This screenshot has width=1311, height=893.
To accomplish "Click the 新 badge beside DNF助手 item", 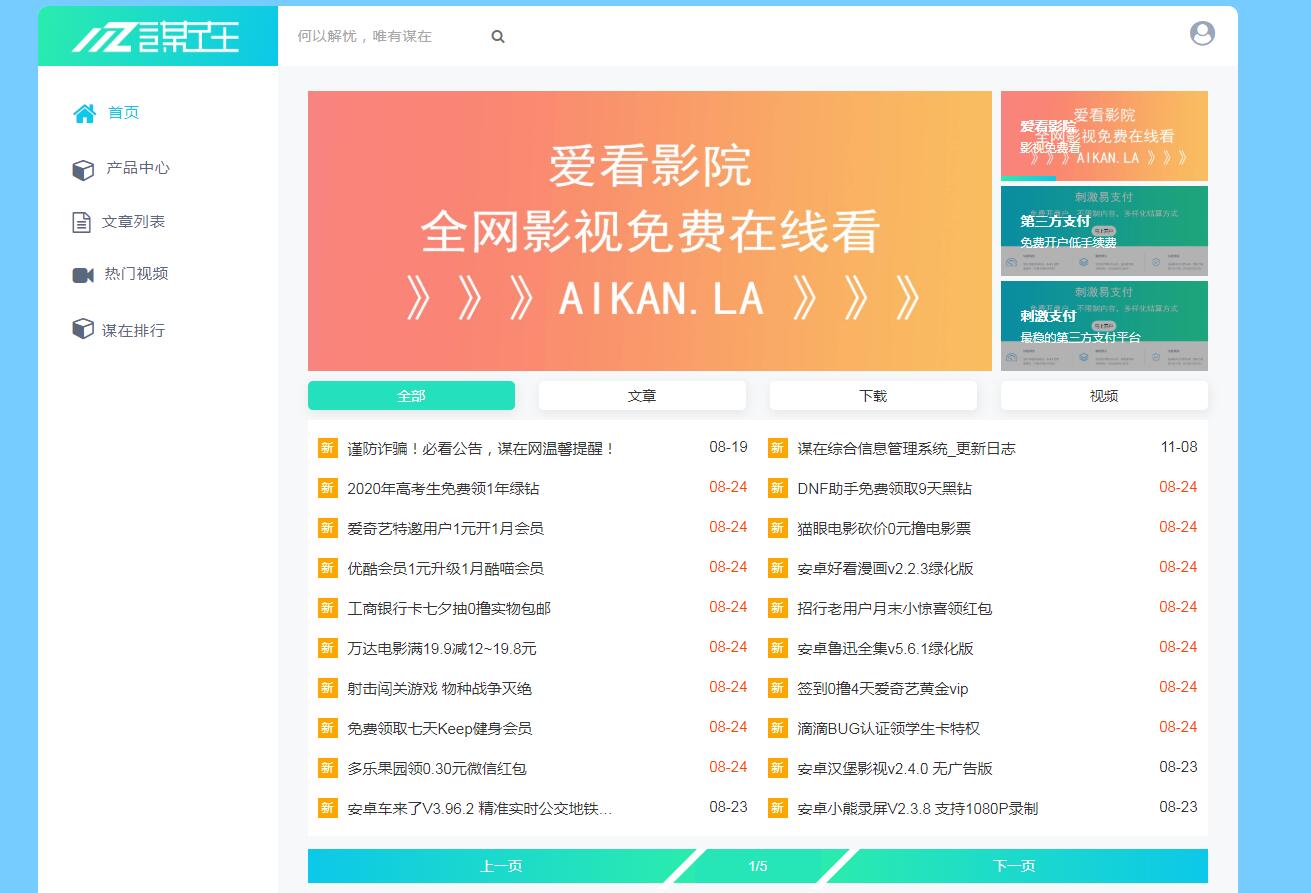I will click(x=778, y=488).
